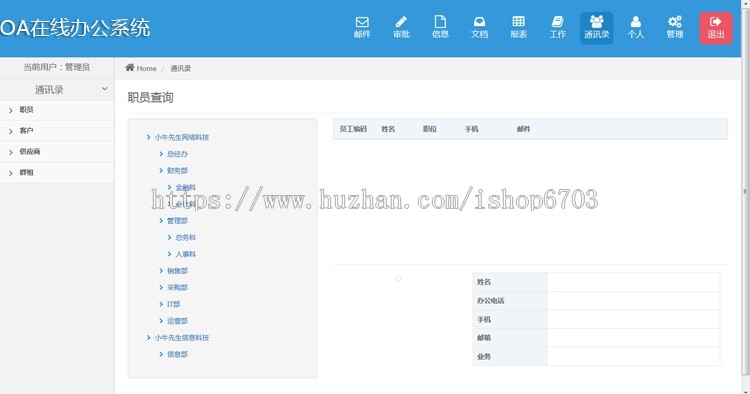This screenshot has width=750, height=394.
Task: Click the 职位 column header
Action: coord(430,129)
